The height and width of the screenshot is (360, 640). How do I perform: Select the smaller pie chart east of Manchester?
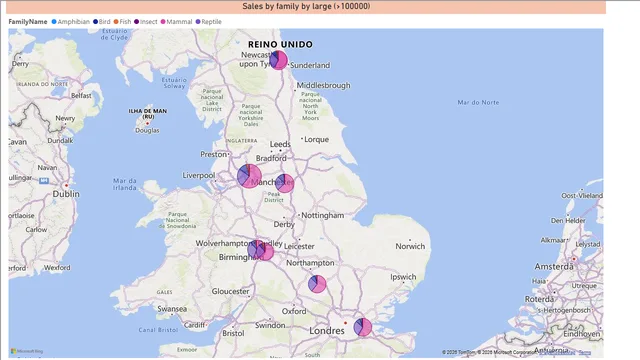pyautogui.click(x=285, y=183)
